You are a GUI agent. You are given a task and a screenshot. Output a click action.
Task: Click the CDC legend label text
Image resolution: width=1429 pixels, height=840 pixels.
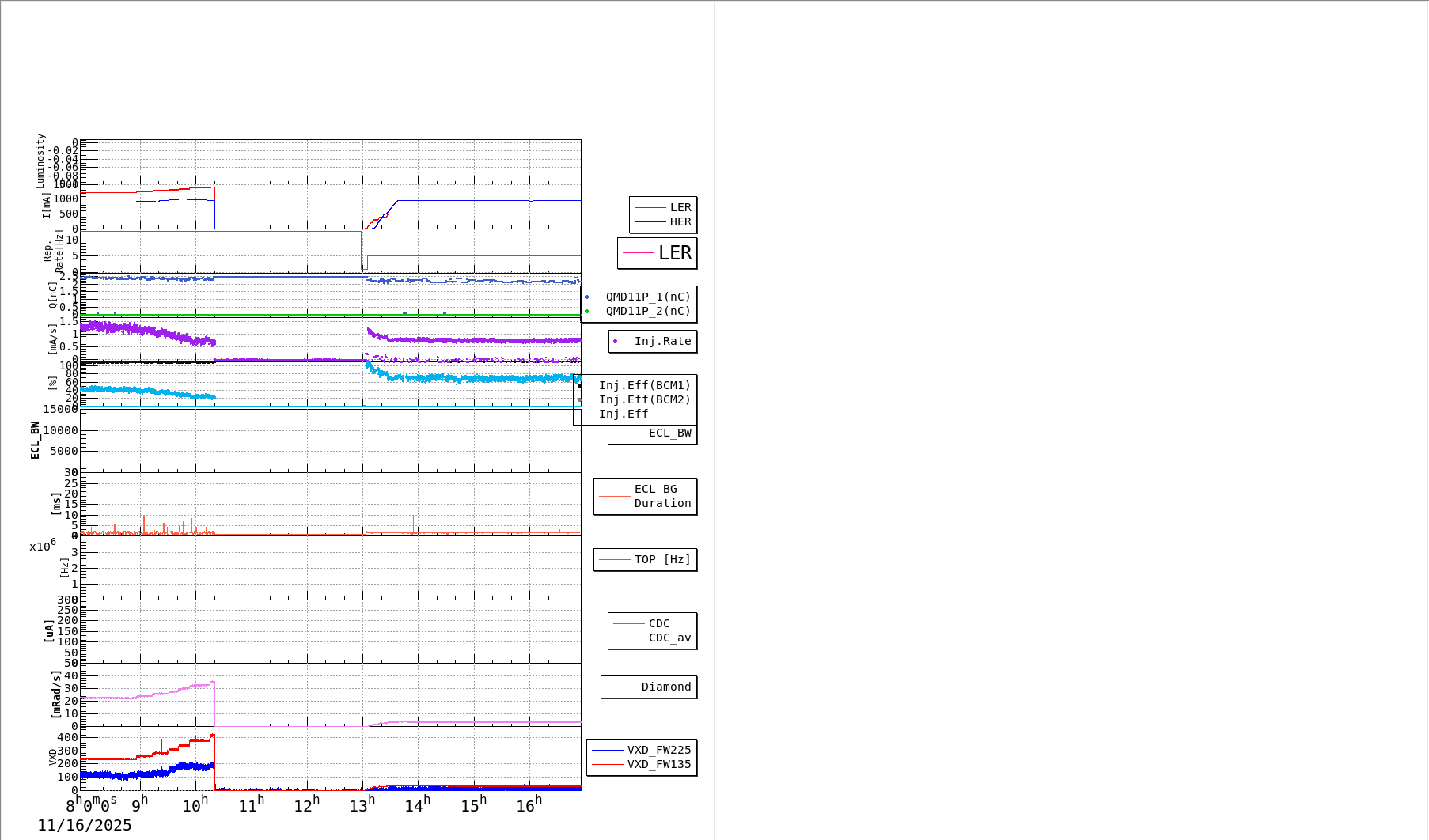[658, 623]
